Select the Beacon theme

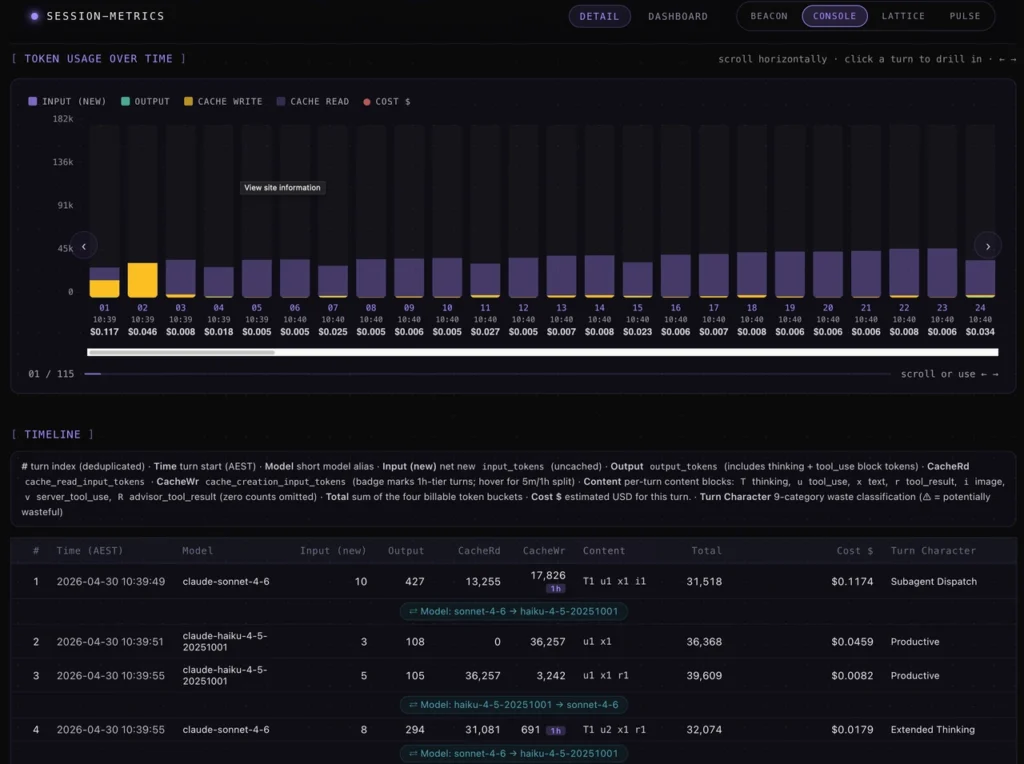[x=769, y=16]
